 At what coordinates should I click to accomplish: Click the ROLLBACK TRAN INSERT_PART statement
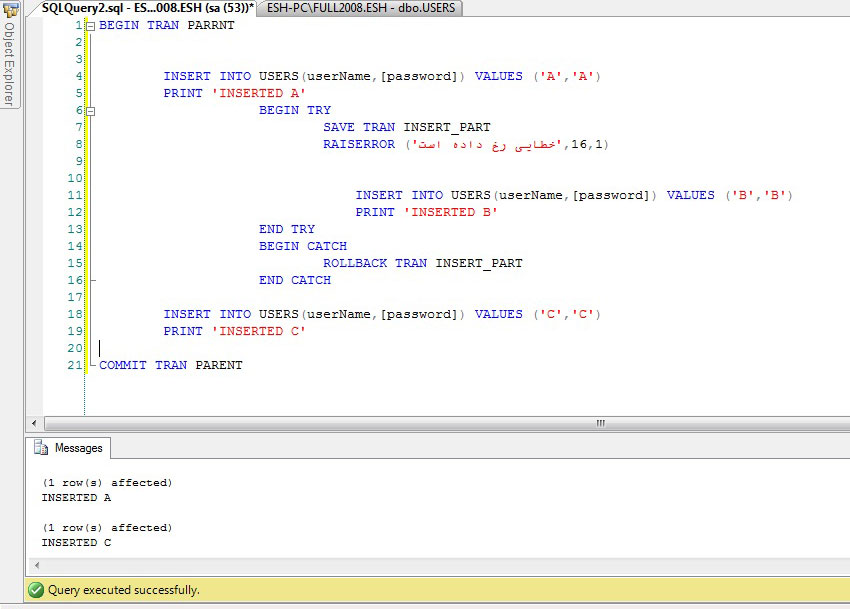(422, 263)
